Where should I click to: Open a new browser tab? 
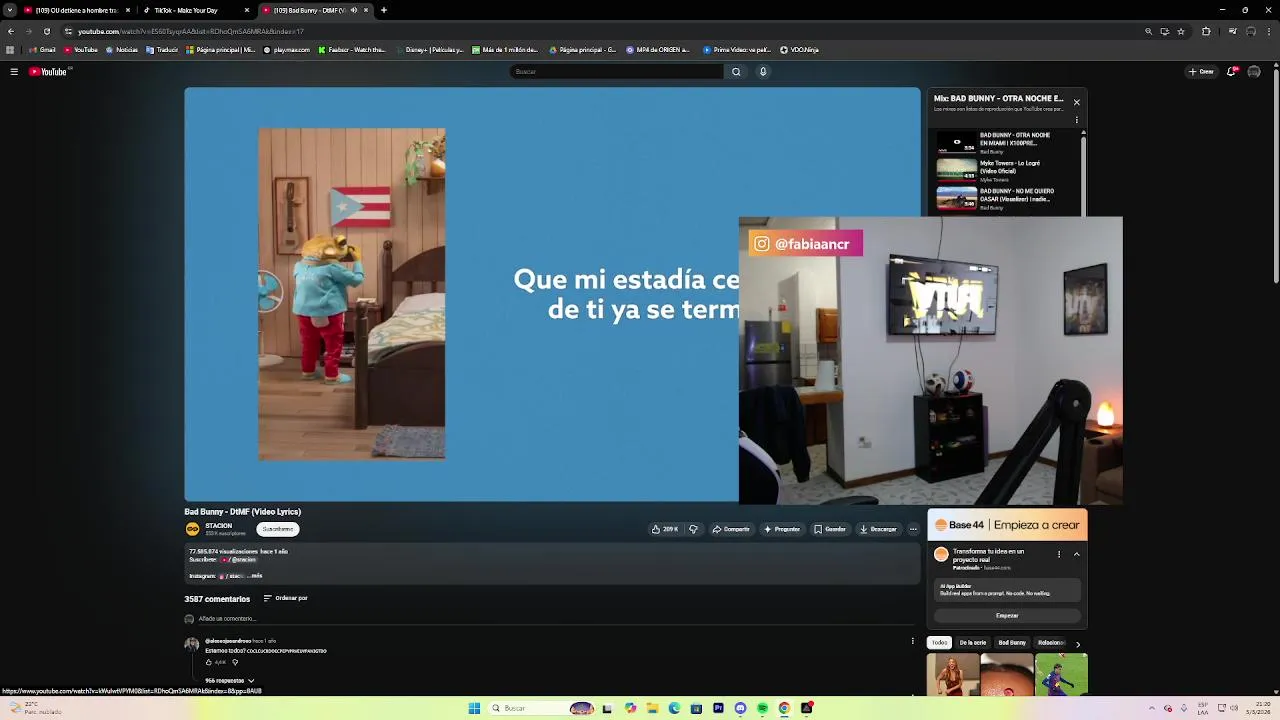(384, 10)
